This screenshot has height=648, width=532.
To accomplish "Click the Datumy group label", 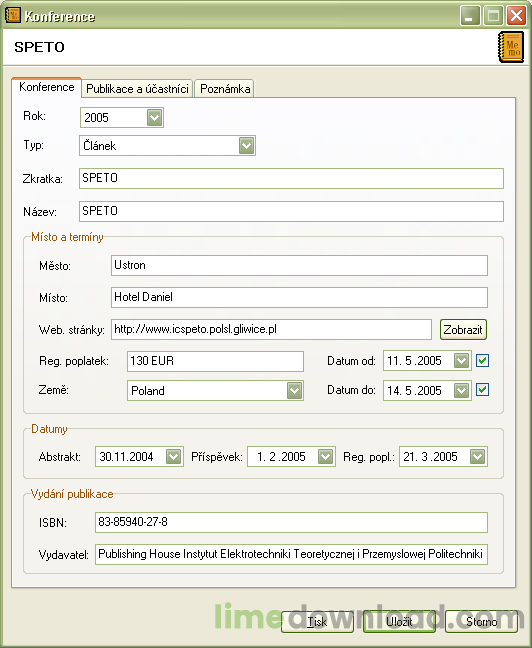I will 49,429.
